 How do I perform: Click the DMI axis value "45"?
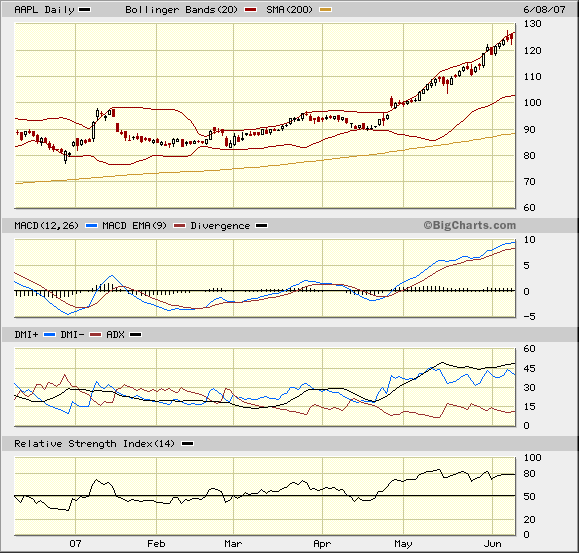tap(530, 368)
